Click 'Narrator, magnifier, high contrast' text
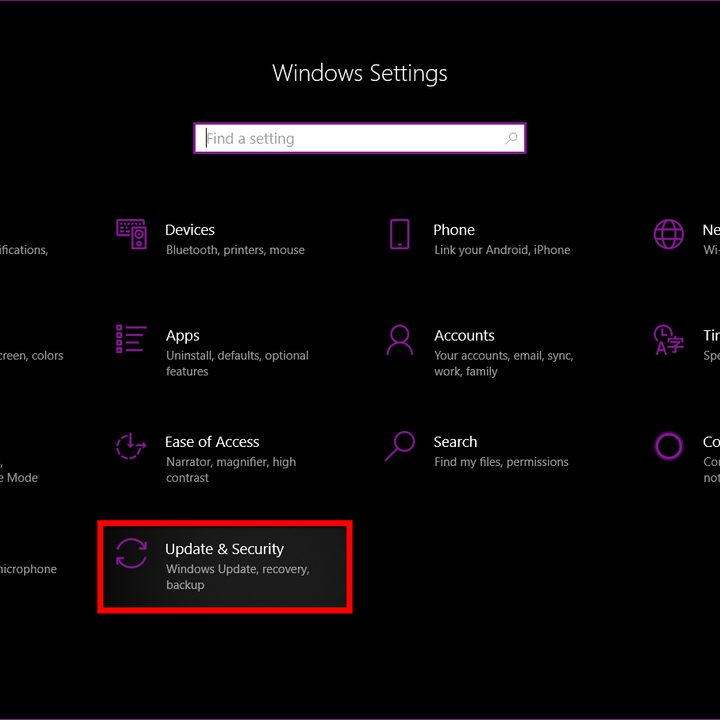Screen dimensions: 720x720 (231, 469)
